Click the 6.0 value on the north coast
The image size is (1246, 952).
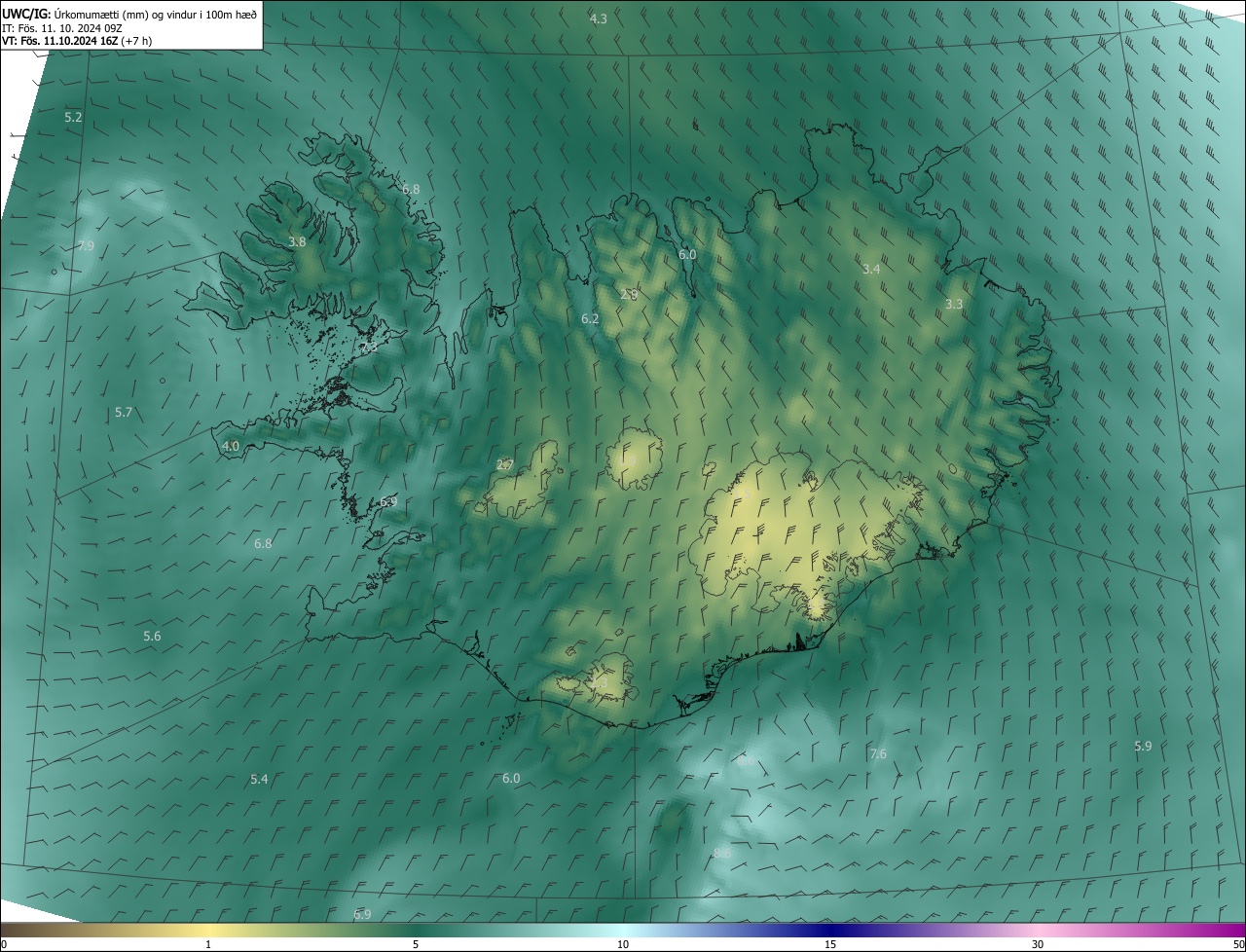(x=687, y=254)
